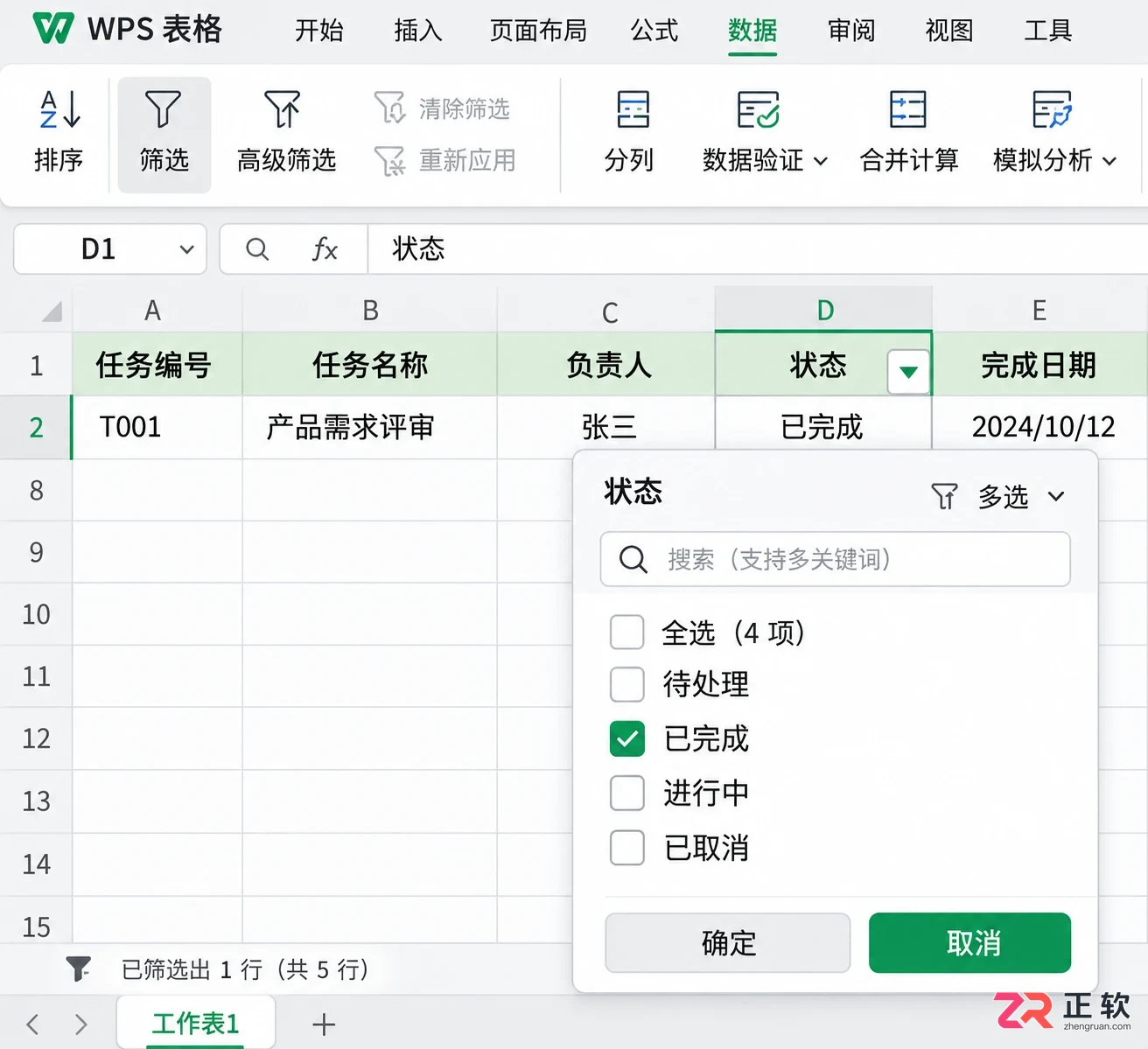Add a new sheet with plus icon
The image size is (1148, 1049).
(x=324, y=1024)
